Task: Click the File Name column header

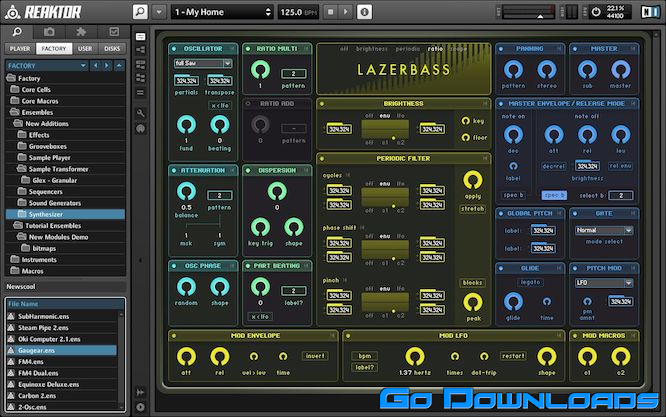Action: [65, 304]
